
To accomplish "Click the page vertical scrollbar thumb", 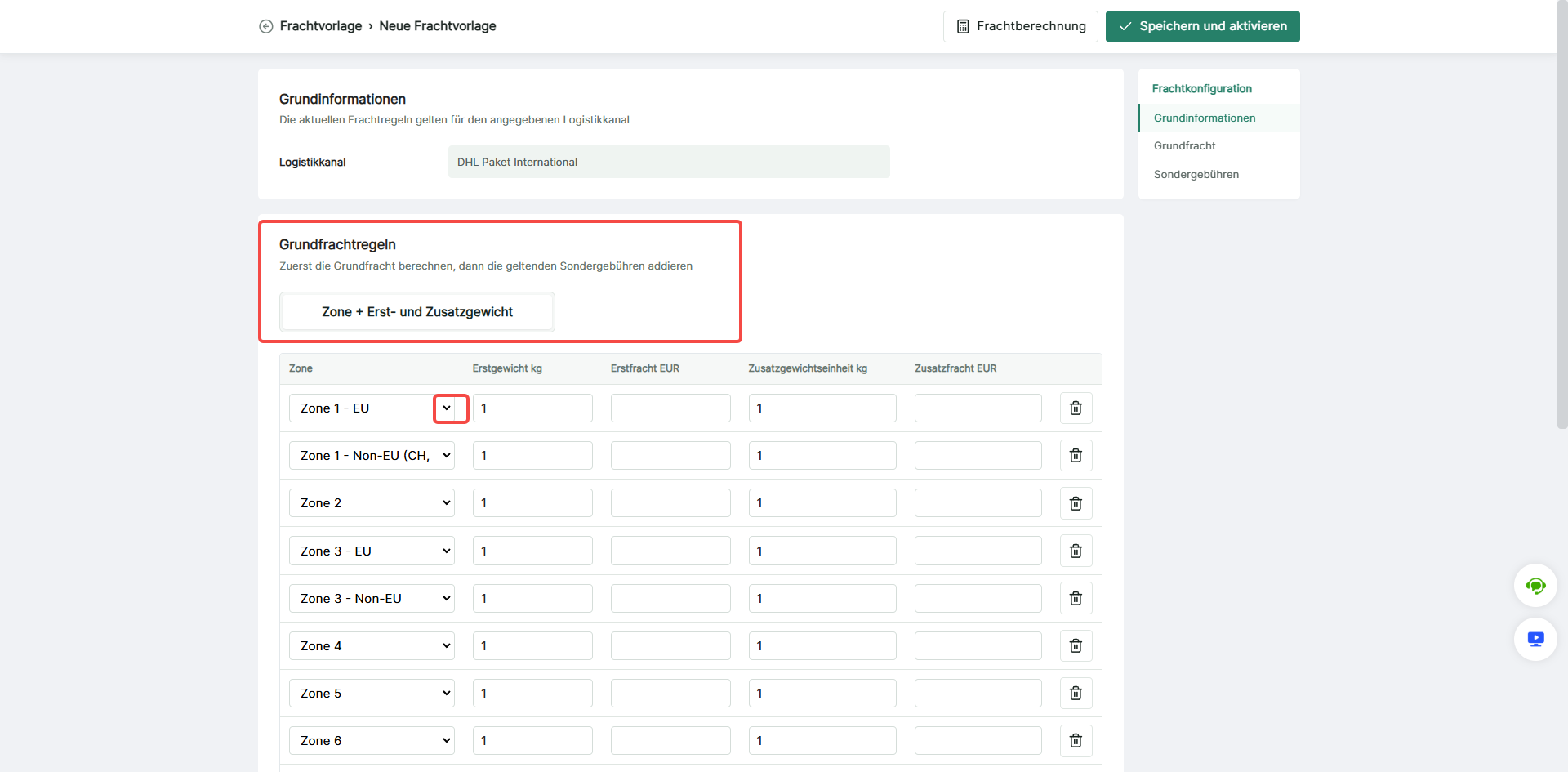I will point(1562,216).
